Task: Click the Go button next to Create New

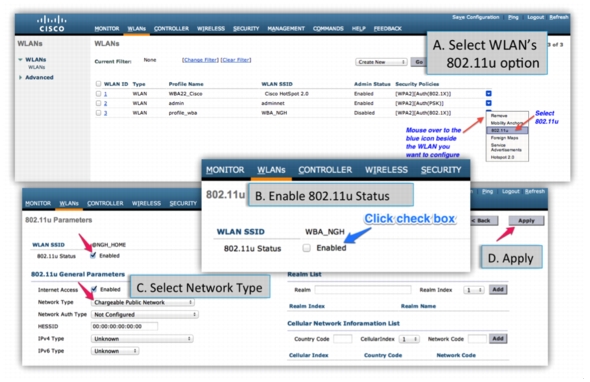Action: 419,62
